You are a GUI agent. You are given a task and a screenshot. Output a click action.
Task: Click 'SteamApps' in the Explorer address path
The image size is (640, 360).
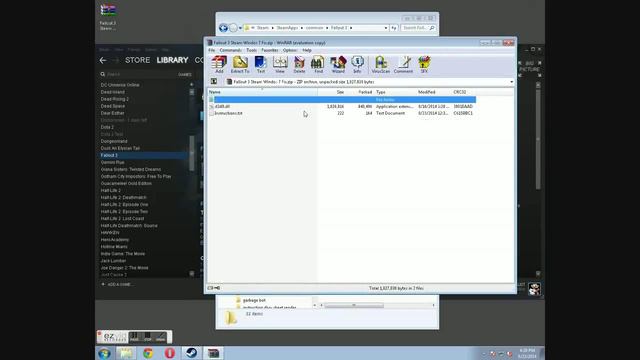pos(287,28)
